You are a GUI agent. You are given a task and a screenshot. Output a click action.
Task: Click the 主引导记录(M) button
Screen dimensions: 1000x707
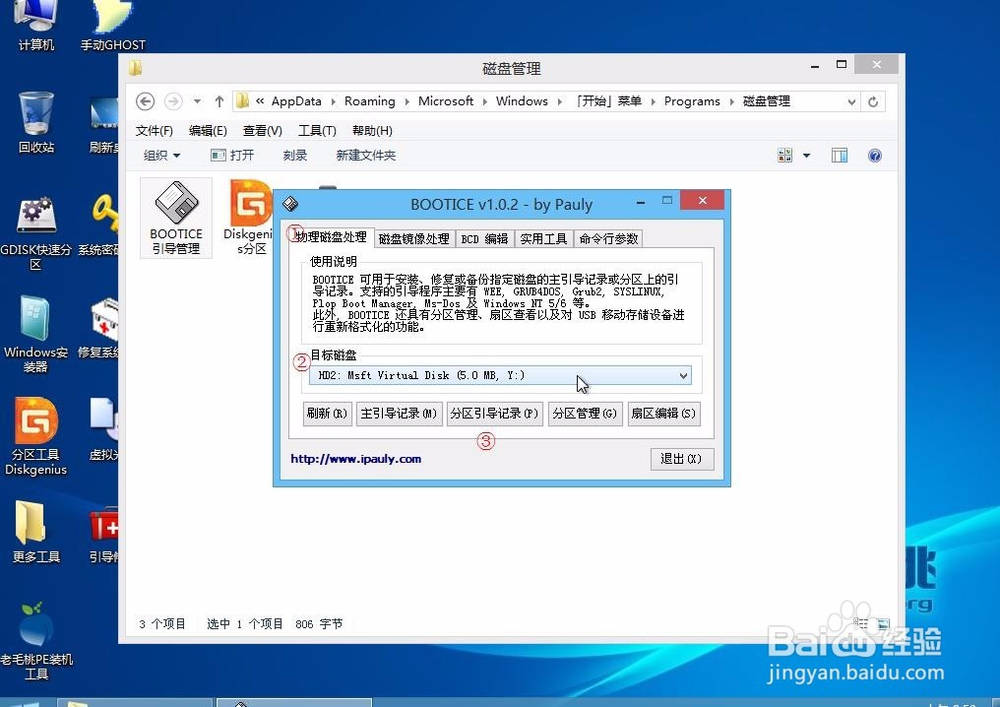(x=399, y=414)
